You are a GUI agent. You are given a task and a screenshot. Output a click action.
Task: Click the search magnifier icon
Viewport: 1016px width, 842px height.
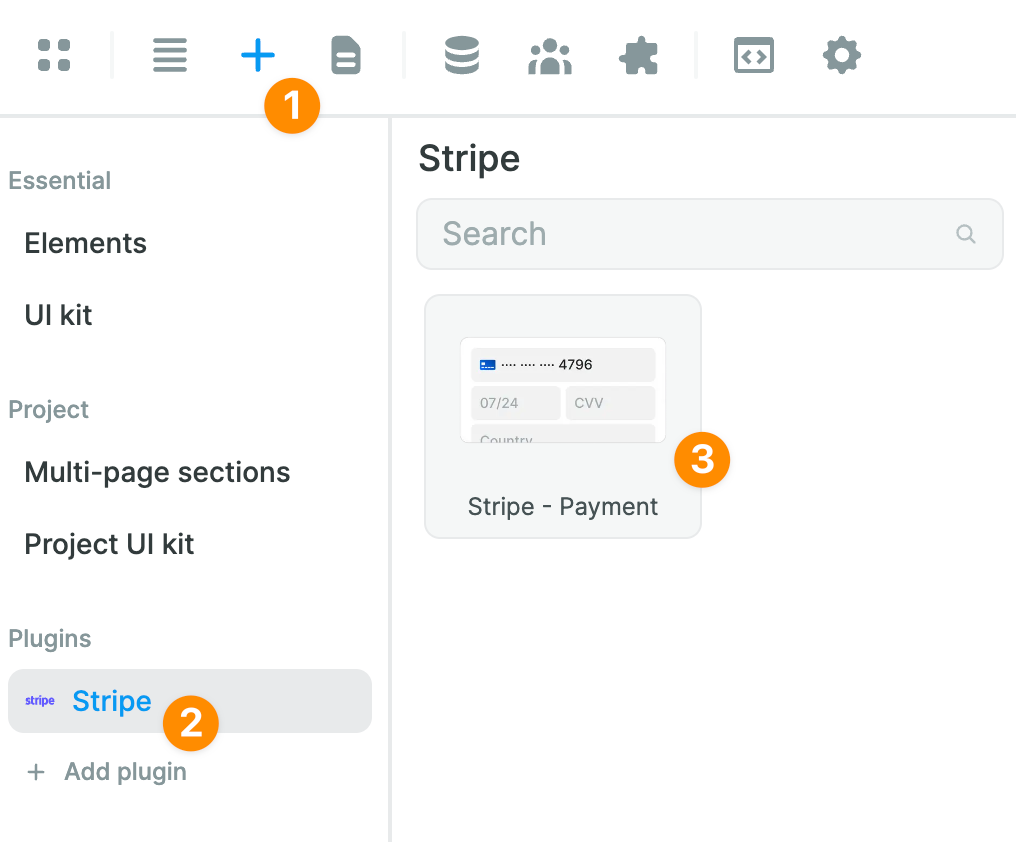point(966,234)
